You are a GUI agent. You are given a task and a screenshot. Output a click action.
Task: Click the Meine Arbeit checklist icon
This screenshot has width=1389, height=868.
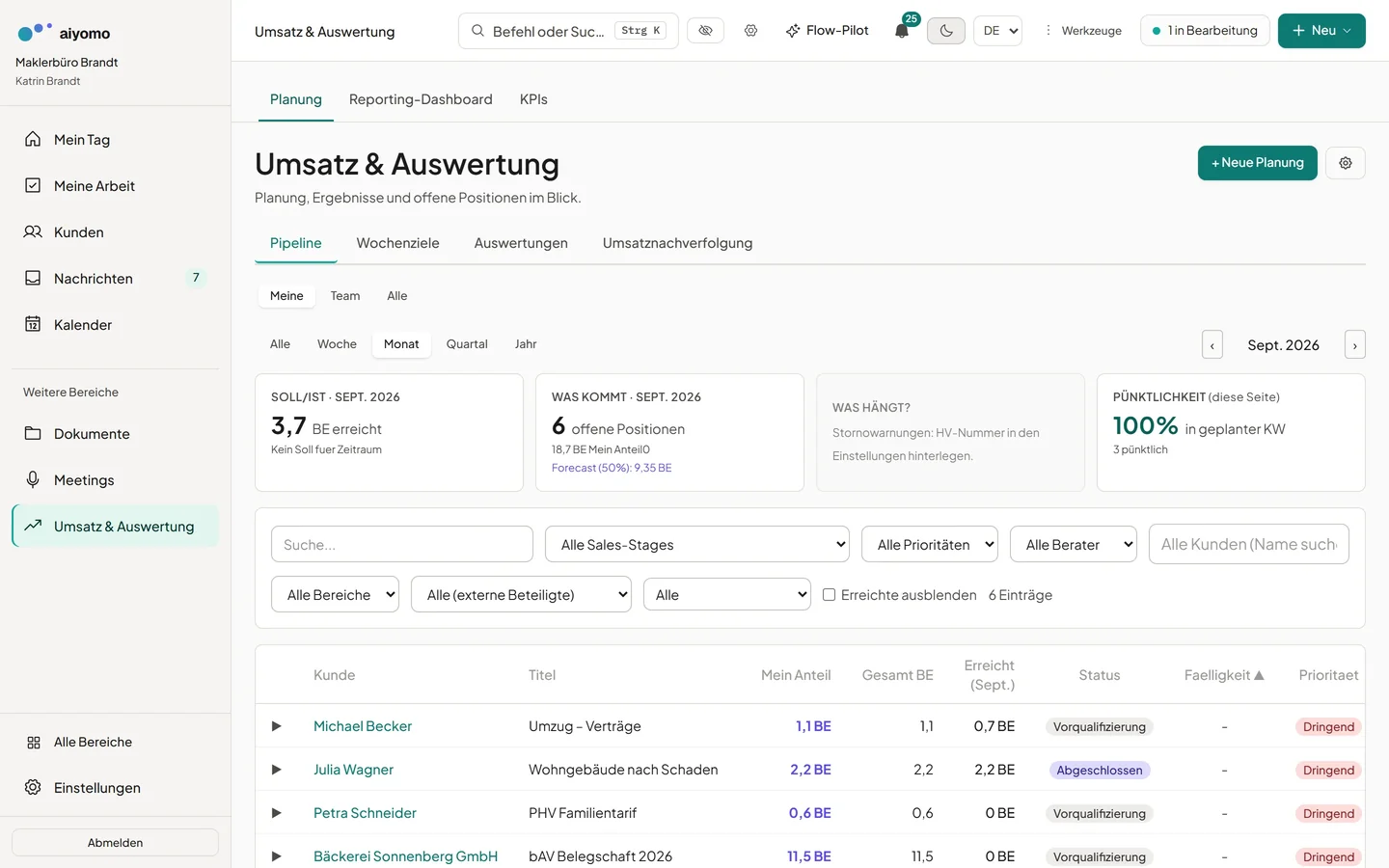[33, 185]
